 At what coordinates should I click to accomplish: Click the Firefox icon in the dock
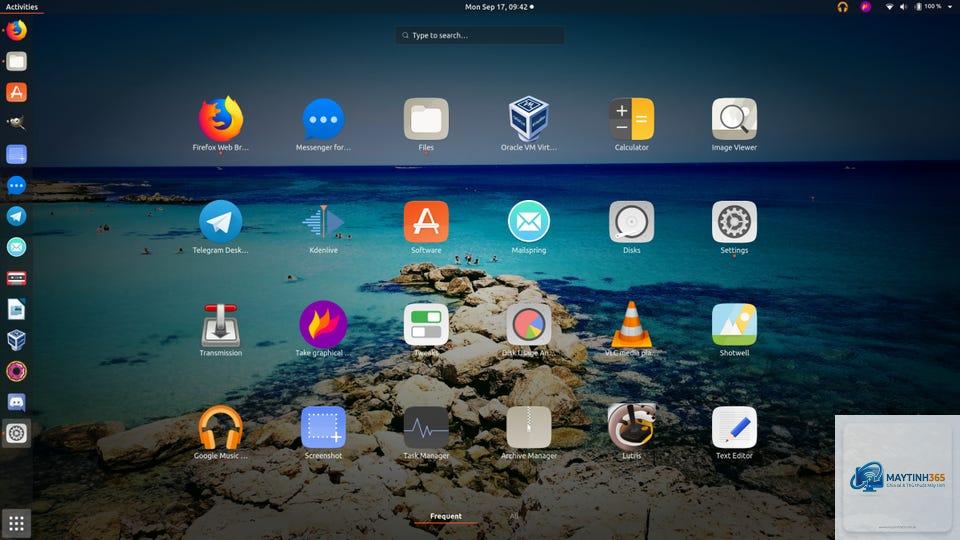pos(17,30)
